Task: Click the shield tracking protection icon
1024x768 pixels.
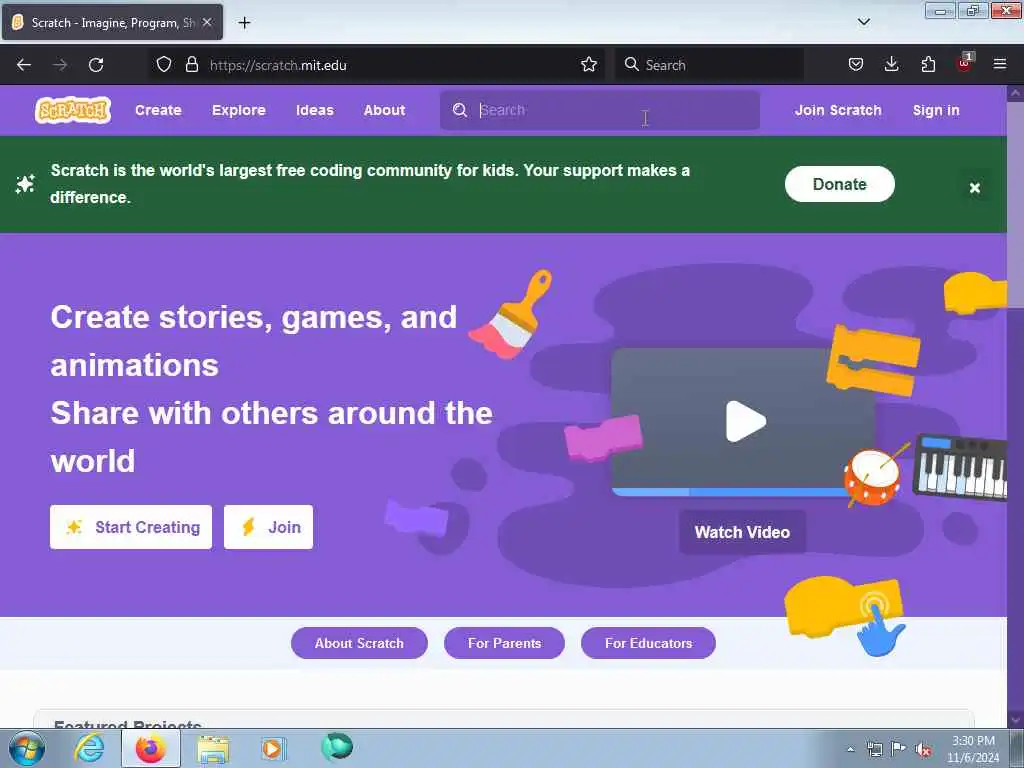Action: point(164,65)
